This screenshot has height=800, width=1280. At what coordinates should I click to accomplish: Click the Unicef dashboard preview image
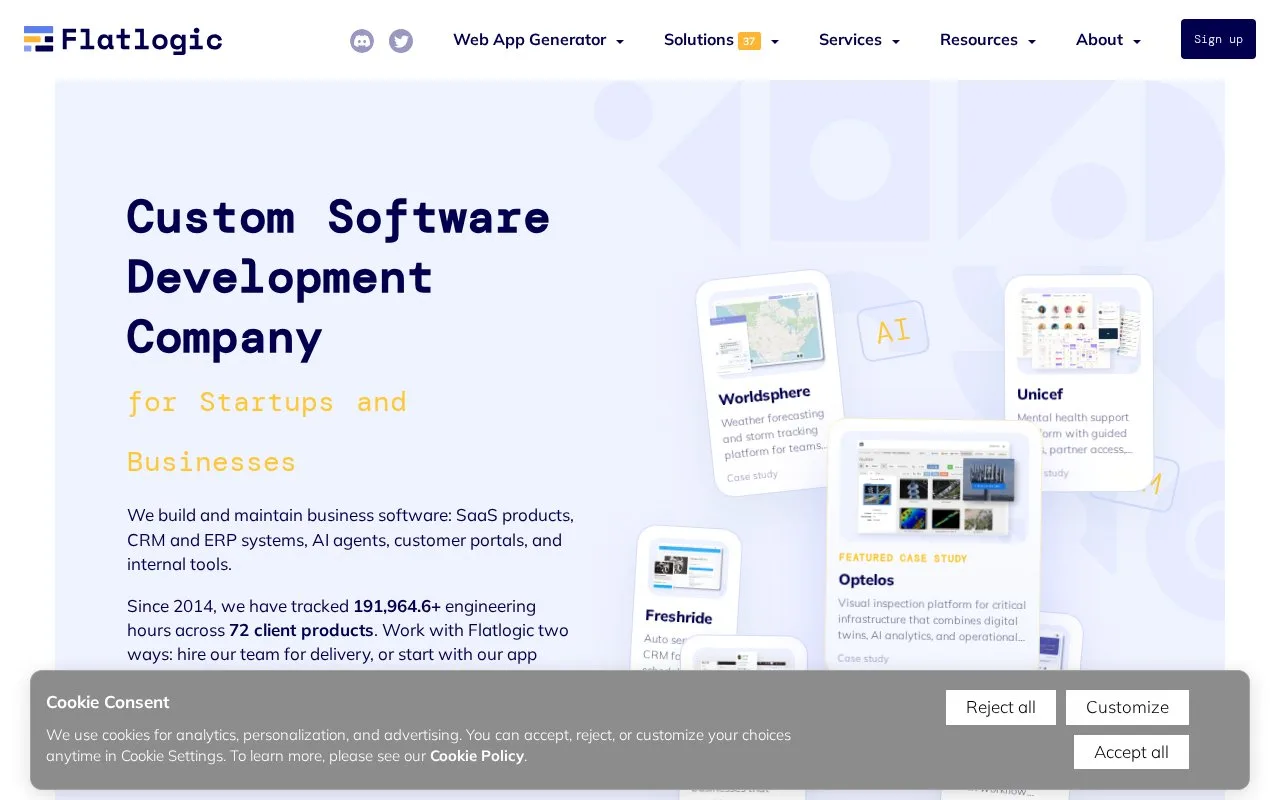pyautogui.click(x=1079, y=330)
